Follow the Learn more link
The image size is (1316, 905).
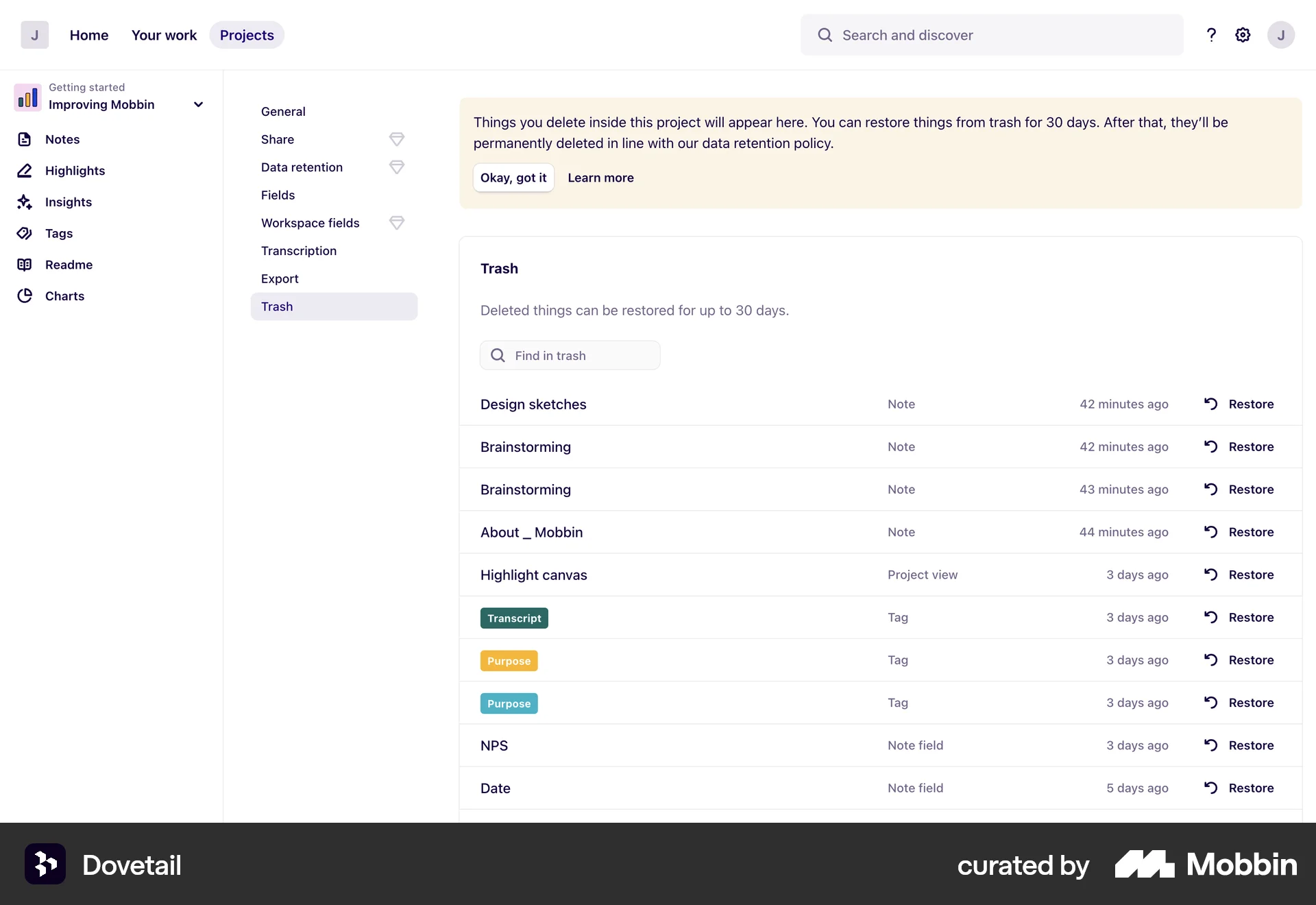[600, 178]
